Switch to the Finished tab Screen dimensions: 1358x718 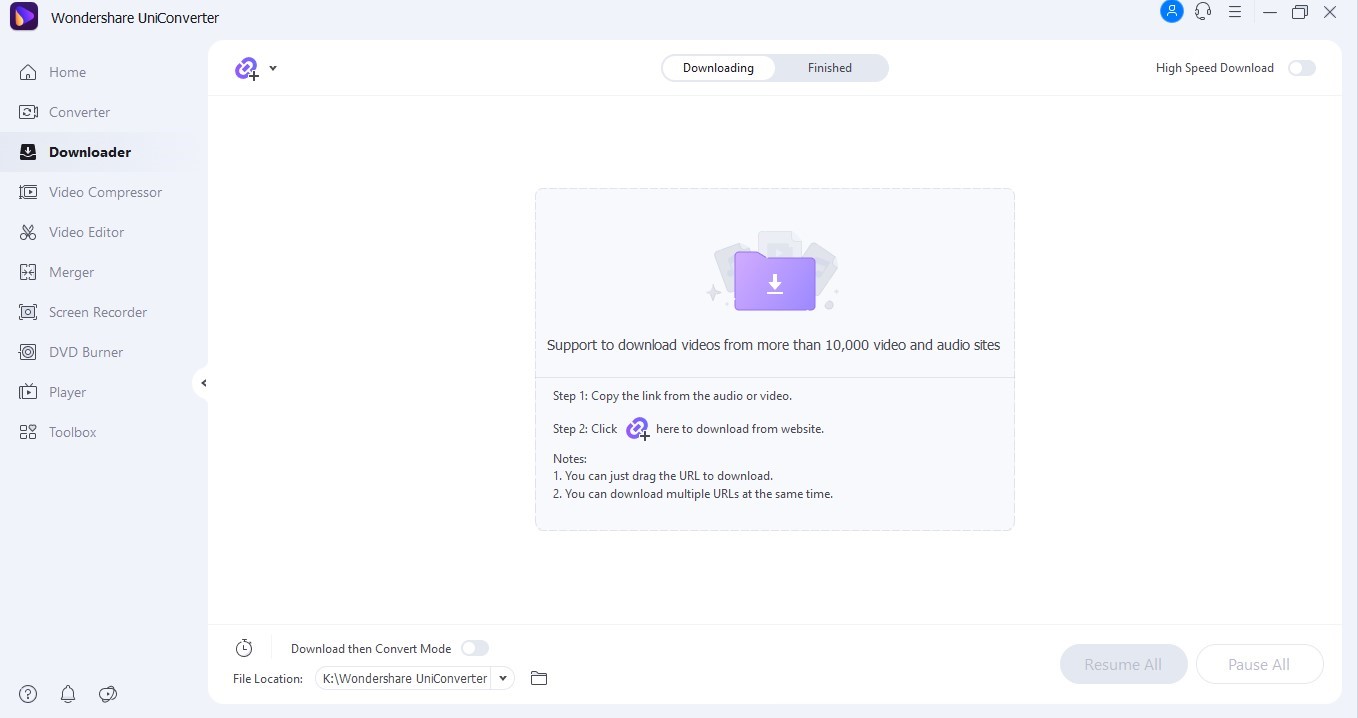pos(830,68)
